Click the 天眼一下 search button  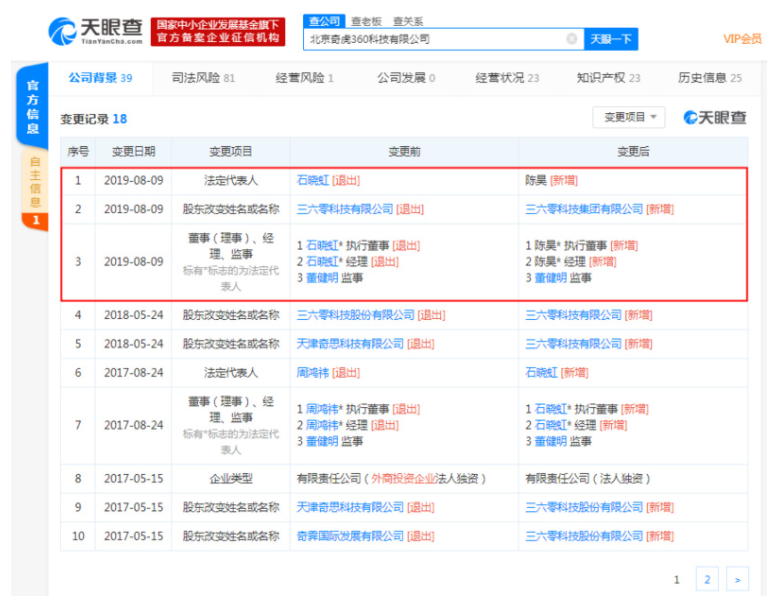point(611,39)
